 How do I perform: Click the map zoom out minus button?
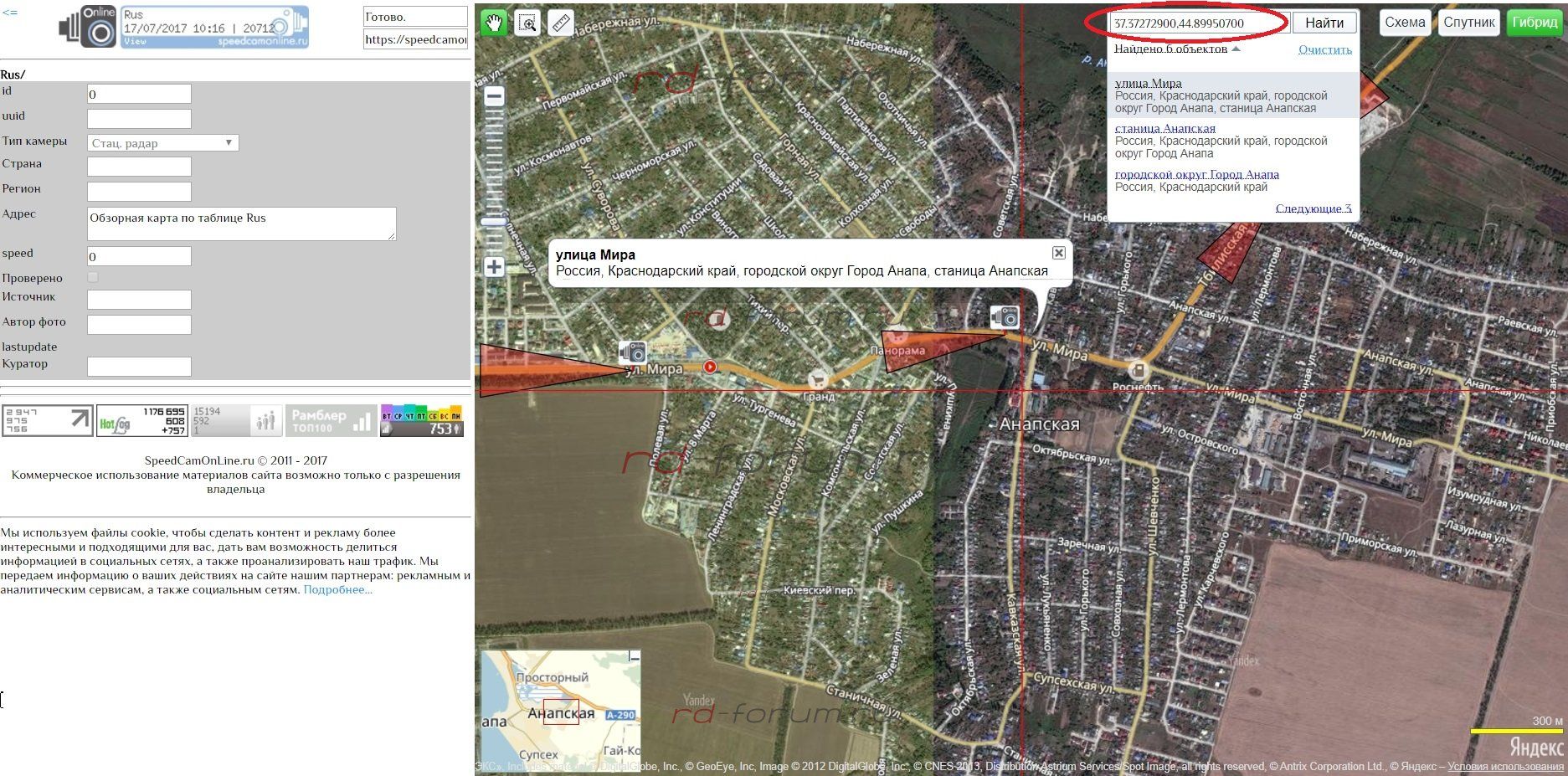[494, 96]
